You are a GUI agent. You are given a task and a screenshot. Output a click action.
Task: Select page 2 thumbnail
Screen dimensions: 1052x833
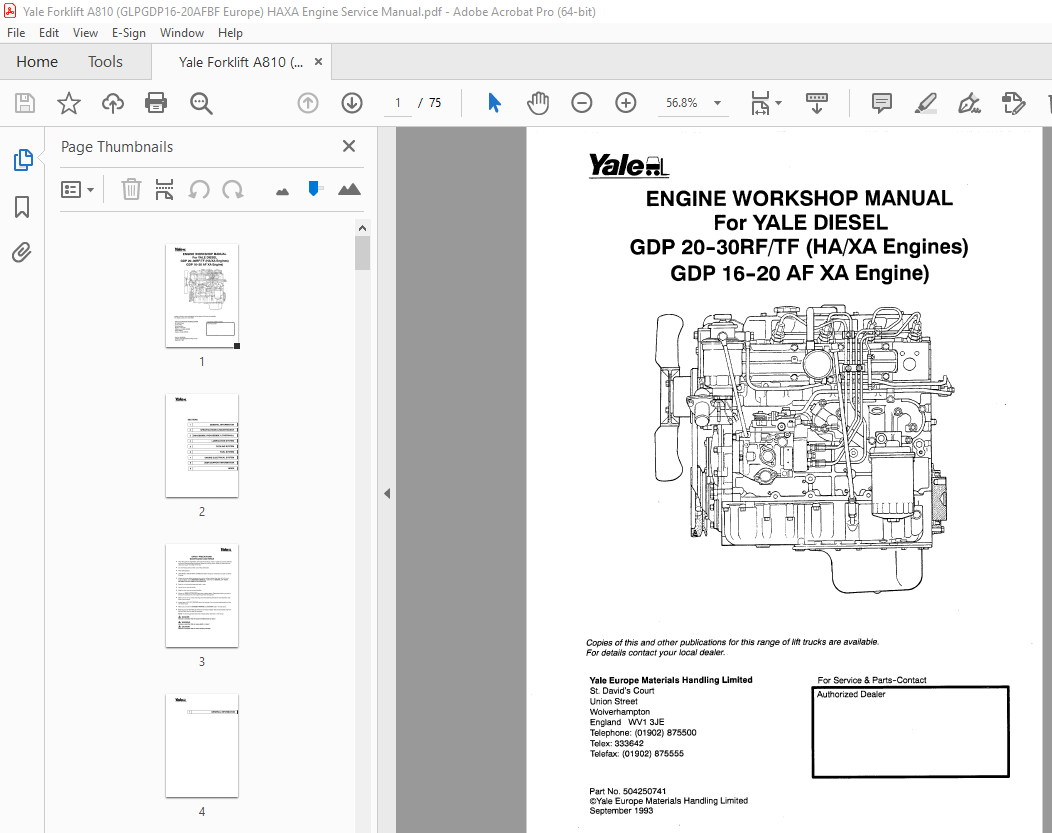202,446
